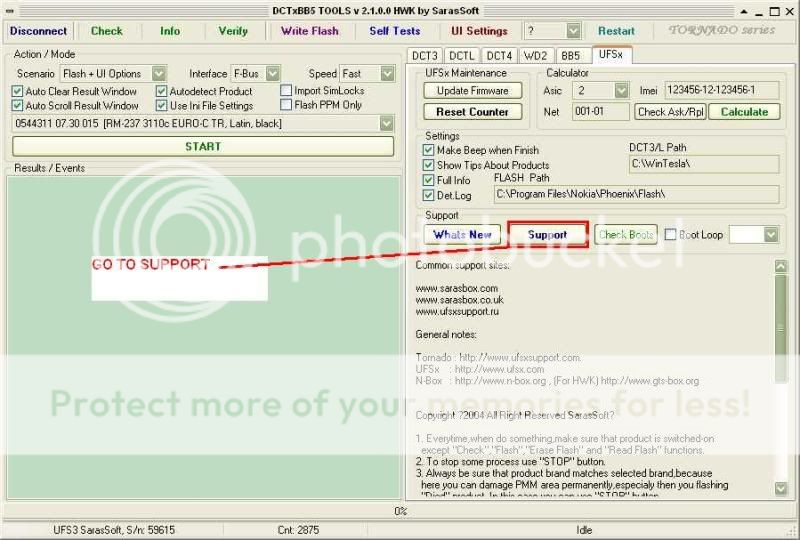Click the title bar up-arrow icon
This screenshot has height=540, width=800.
(744, 11)
